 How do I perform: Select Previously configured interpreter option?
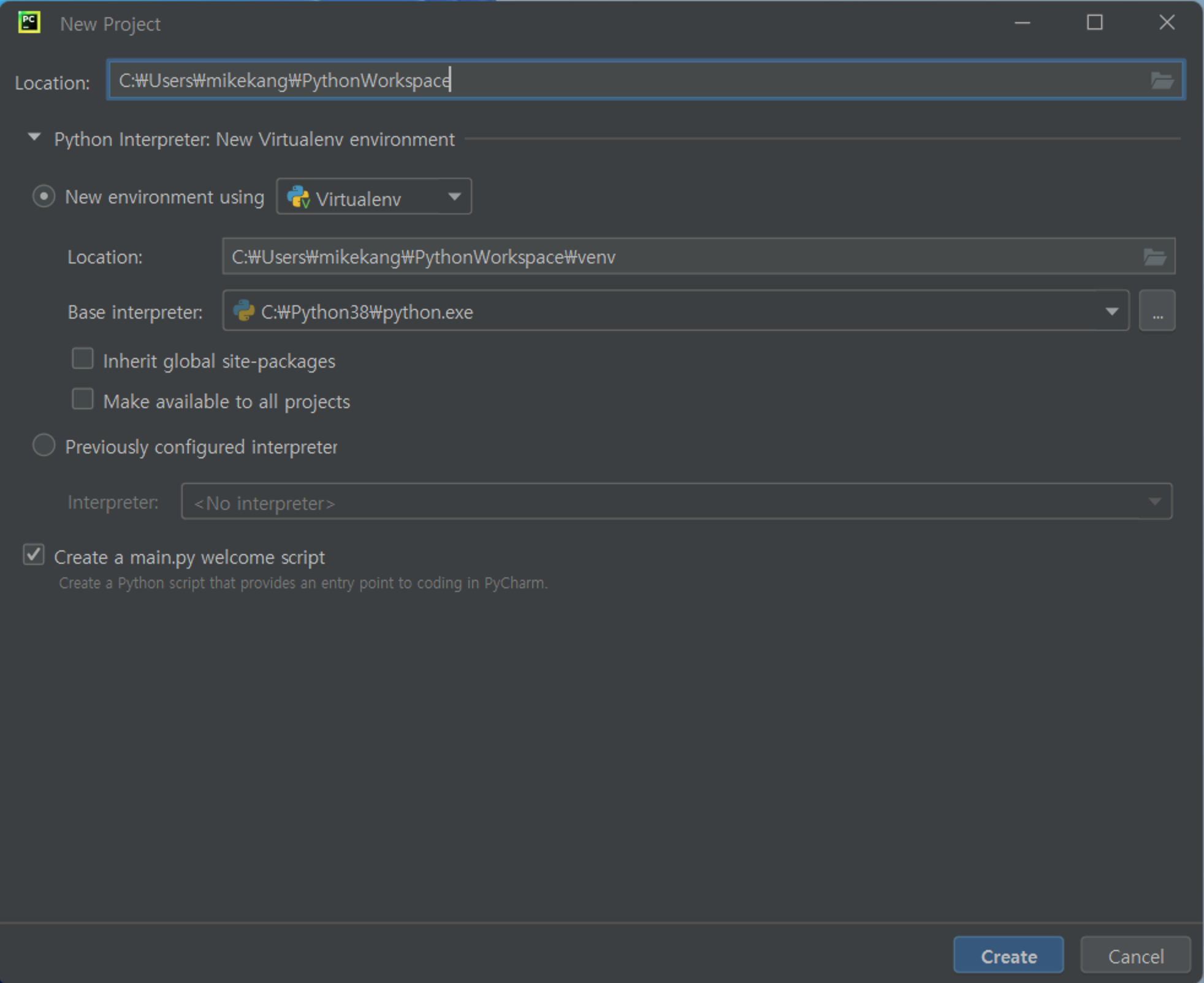(44, 446)
